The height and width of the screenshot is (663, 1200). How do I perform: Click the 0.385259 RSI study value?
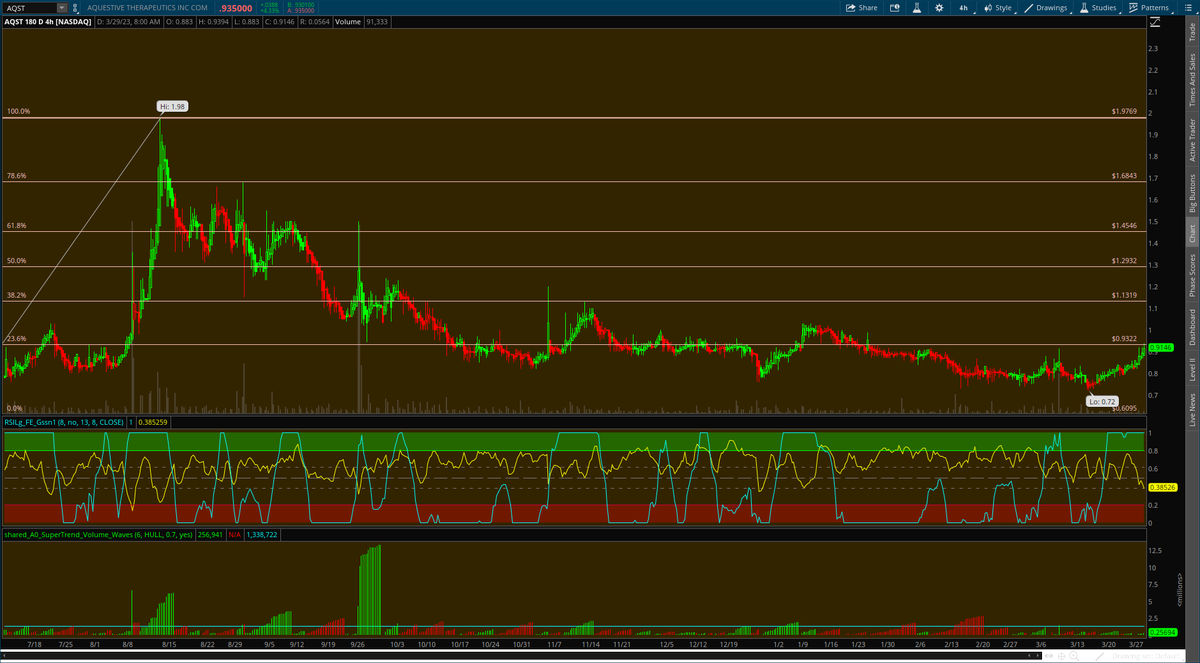point(154,422)
